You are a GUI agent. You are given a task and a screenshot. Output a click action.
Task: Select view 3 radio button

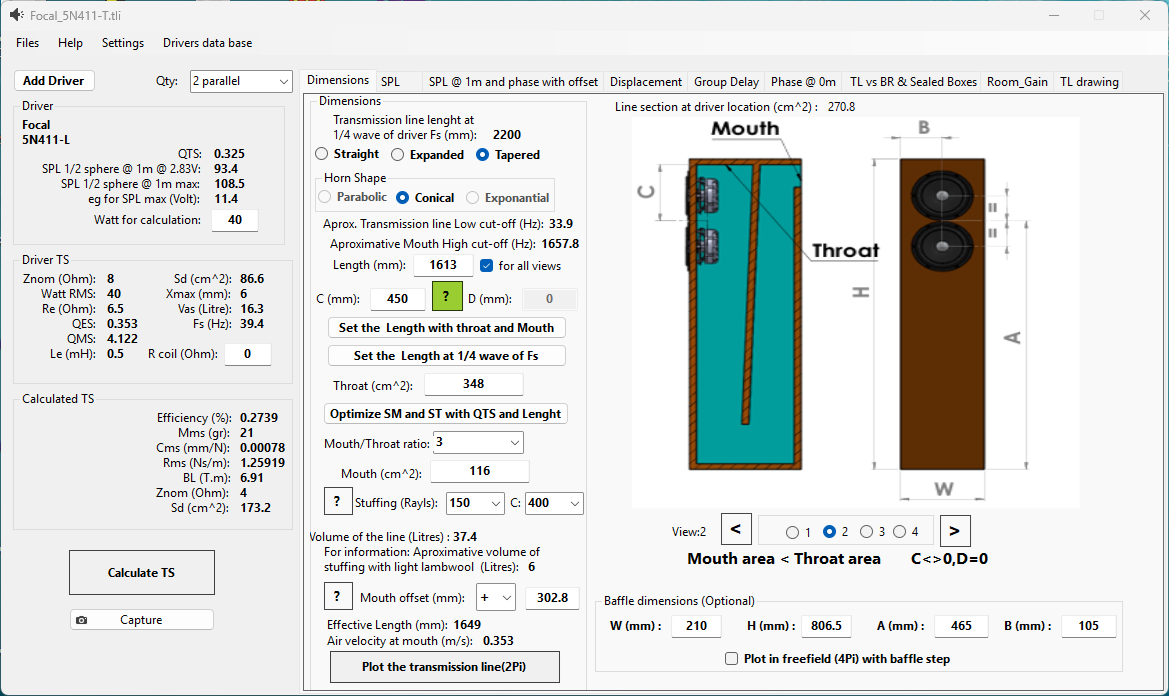[866, 532]
